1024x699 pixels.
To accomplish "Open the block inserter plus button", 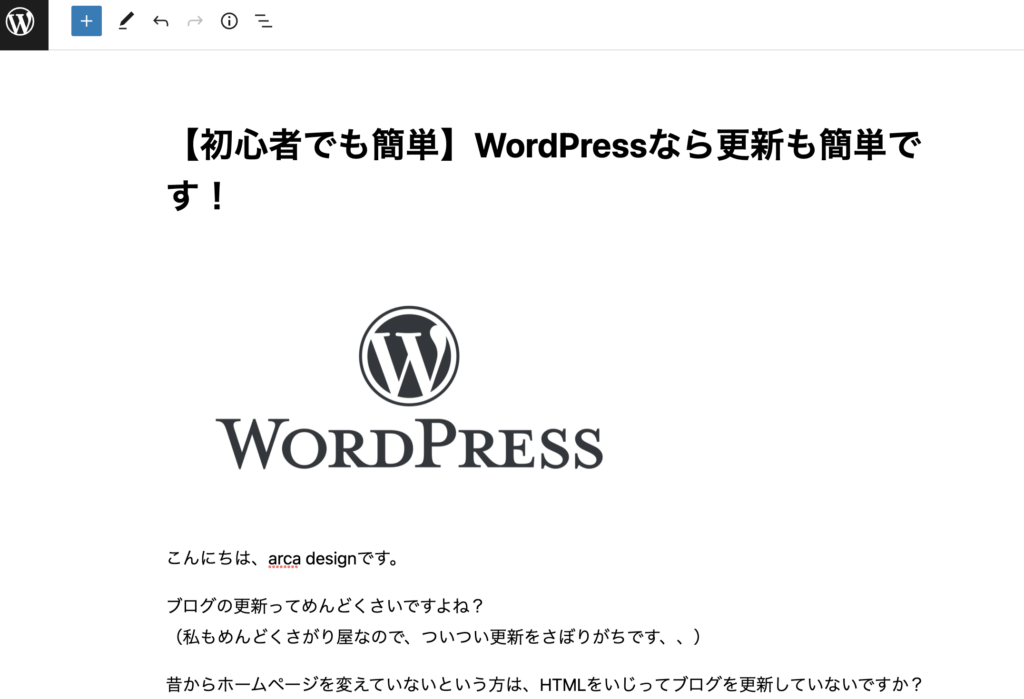I will click(x=86, y=21).
